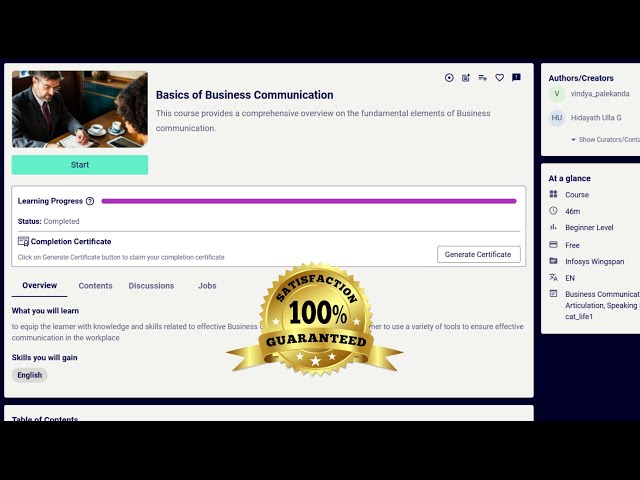Click the bar chart icon beside Beginner Level
640x480 pixels.
(x=553, y=227)
